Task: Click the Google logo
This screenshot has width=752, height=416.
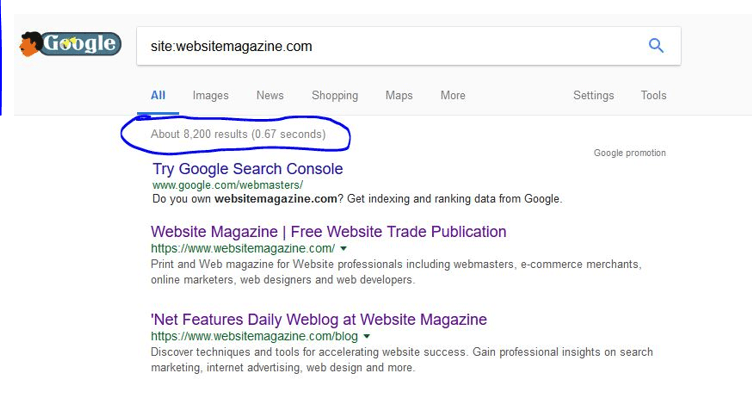Action: 70,44
